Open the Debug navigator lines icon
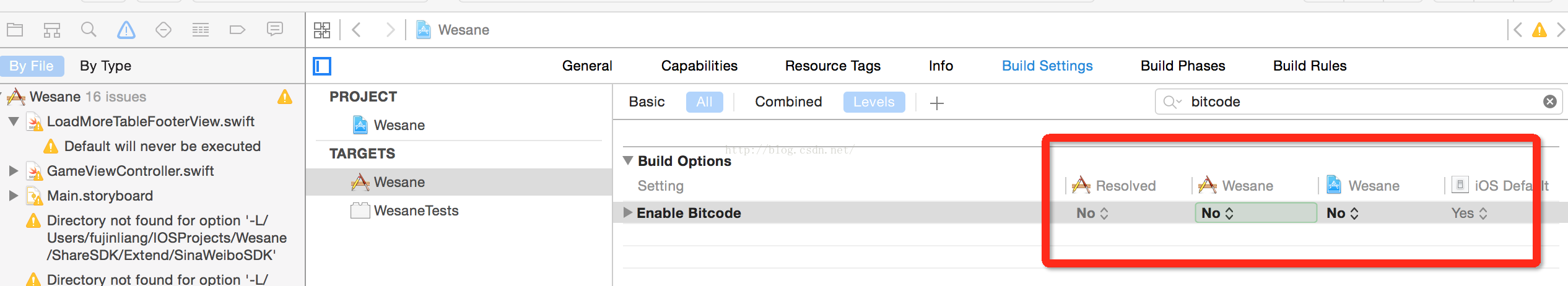 click(201, 30)
